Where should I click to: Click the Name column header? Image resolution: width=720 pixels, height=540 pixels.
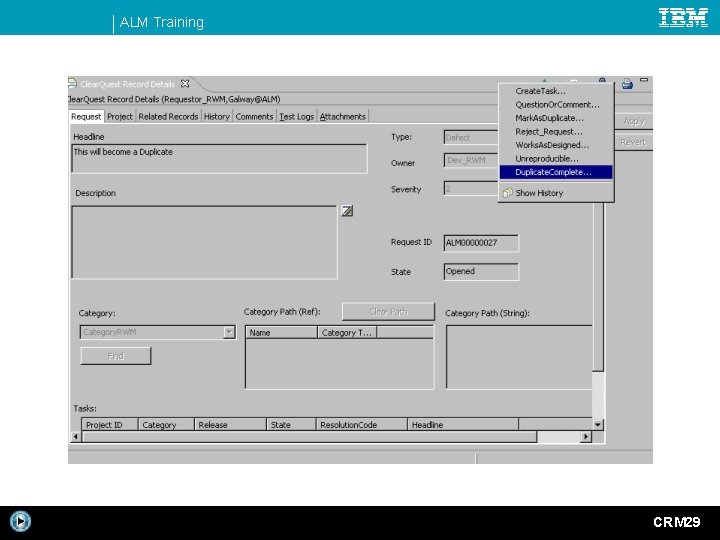(x=281, y=332)
